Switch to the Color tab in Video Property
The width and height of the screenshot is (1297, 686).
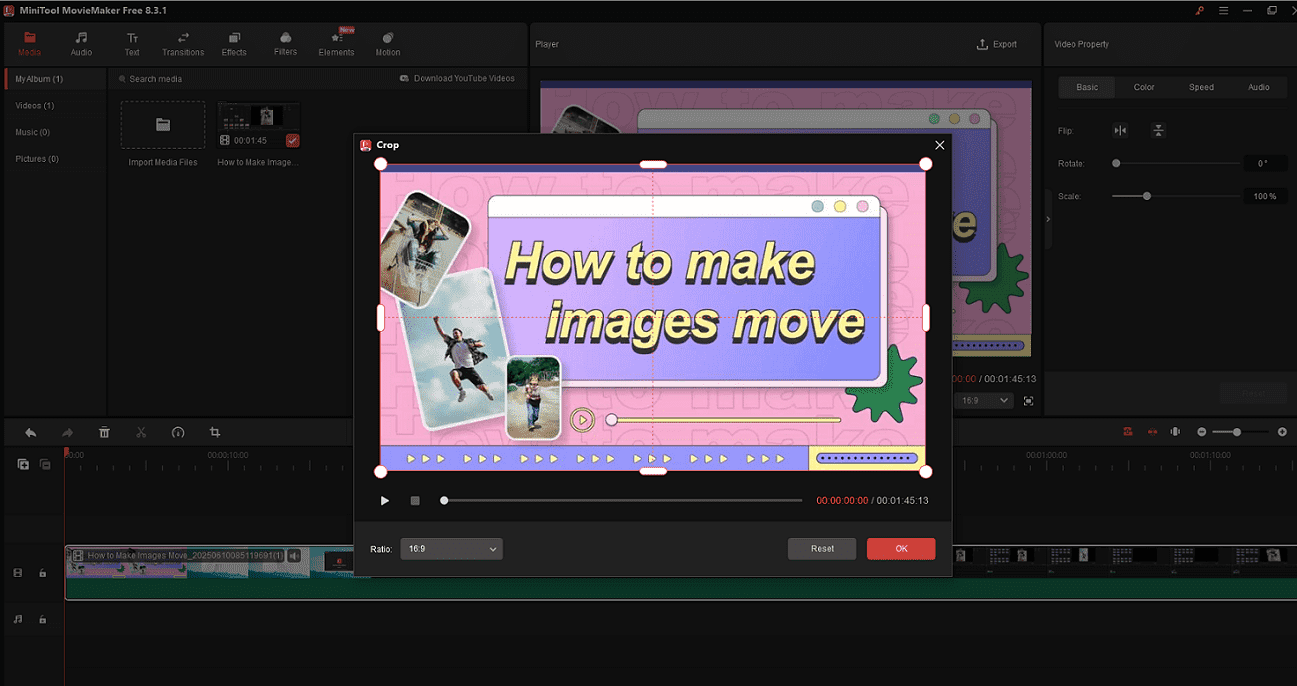(x=1143, y=87)
